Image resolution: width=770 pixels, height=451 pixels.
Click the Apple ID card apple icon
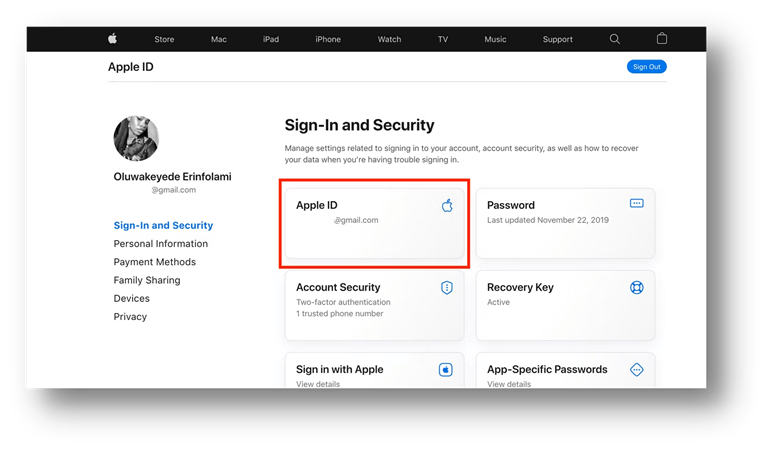pyautogui.click(x=447, y=205)
